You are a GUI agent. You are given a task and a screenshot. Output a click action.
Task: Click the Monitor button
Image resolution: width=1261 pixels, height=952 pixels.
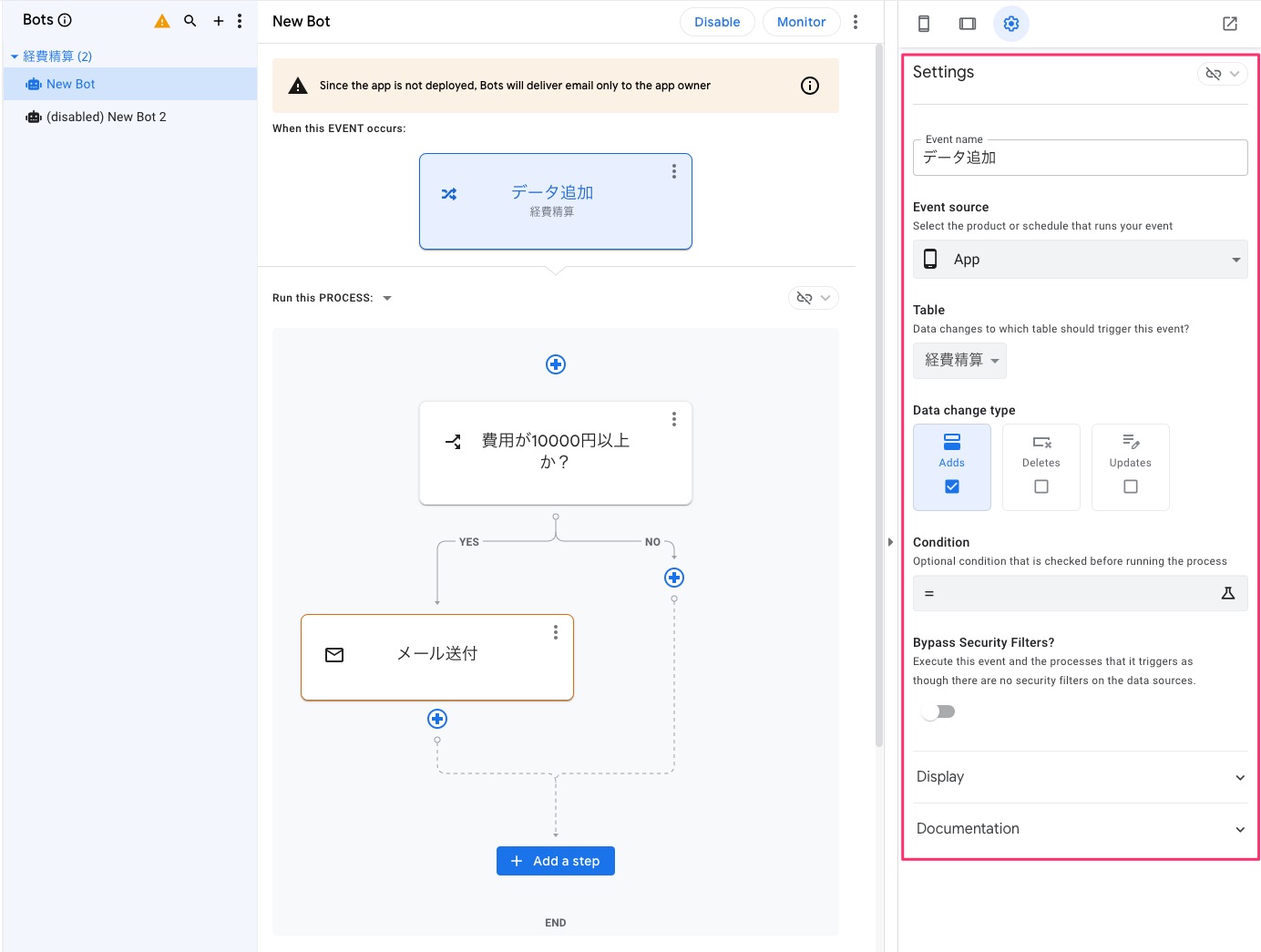point(801,21)
